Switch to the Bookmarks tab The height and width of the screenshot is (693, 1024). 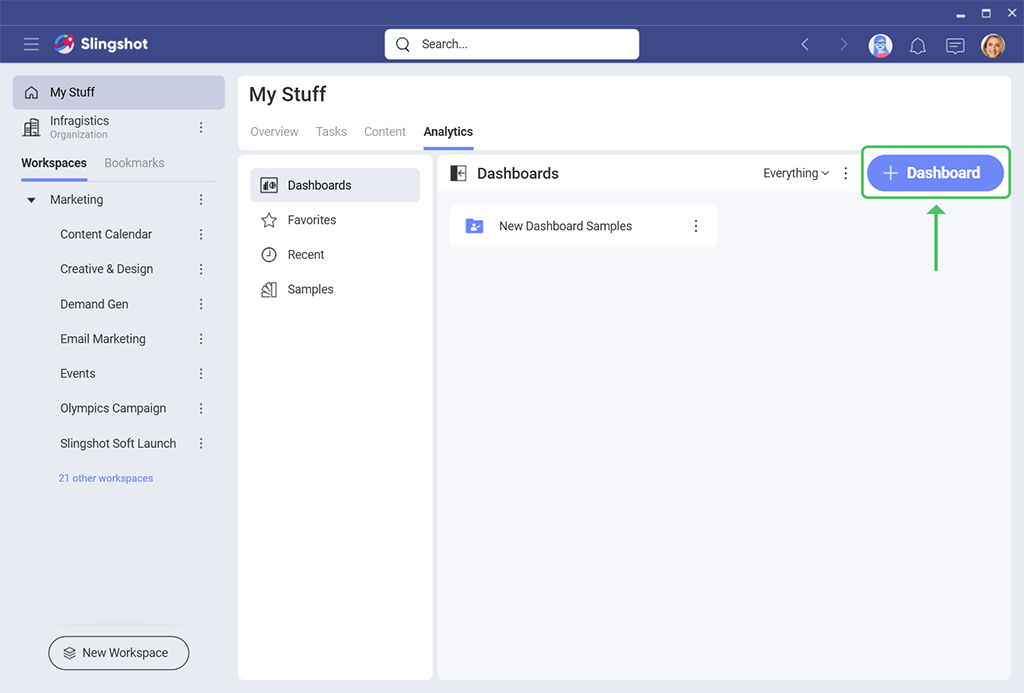click(135, 163)
